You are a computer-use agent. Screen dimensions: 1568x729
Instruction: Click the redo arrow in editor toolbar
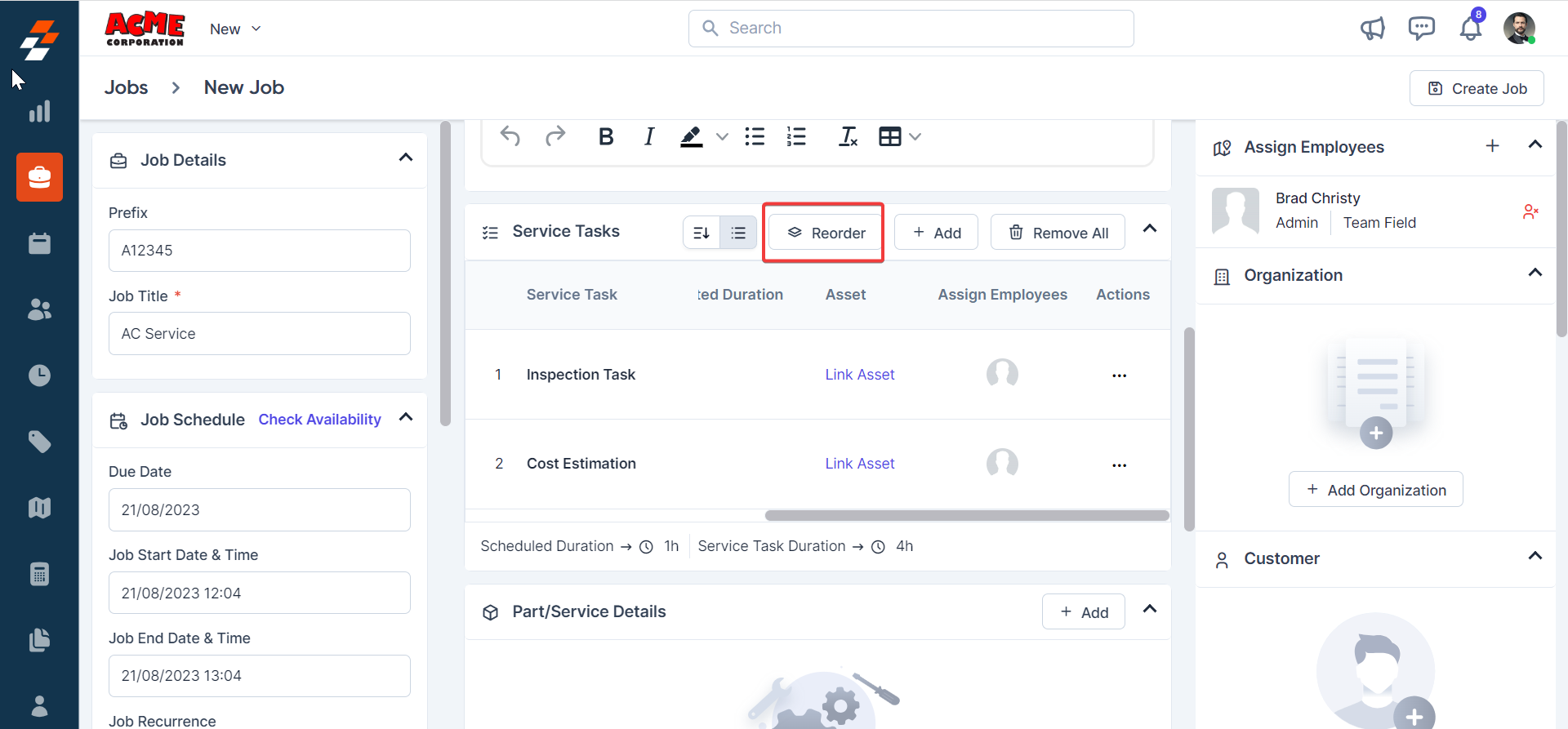(x=555, y=136)
